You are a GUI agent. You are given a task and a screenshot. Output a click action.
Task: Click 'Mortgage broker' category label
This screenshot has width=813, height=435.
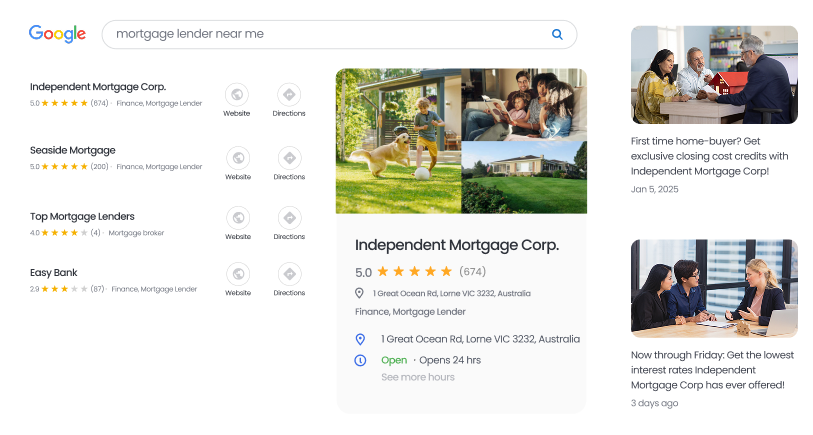click(136, 233)
